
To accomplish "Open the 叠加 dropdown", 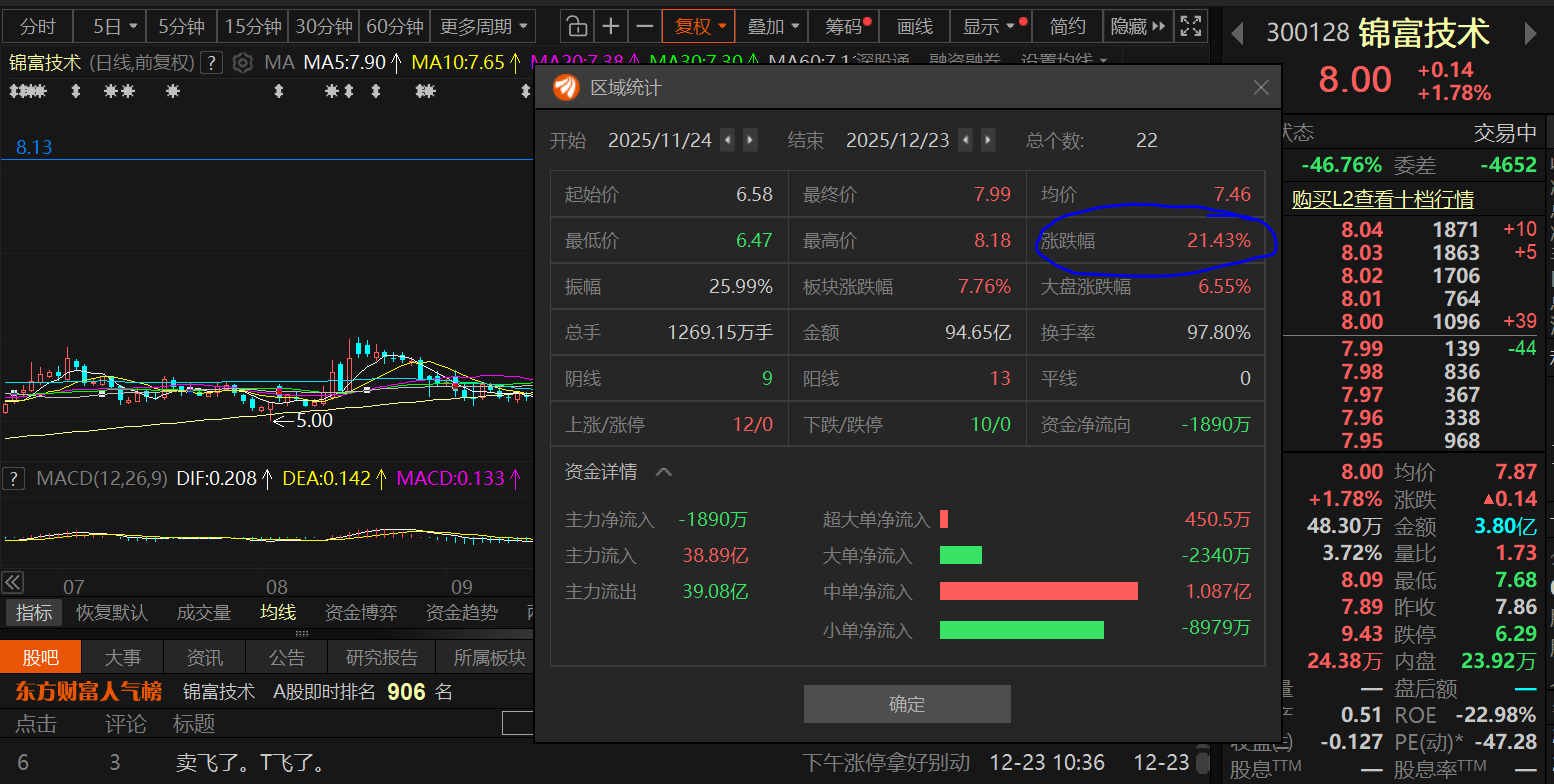I will click(774, 26).
